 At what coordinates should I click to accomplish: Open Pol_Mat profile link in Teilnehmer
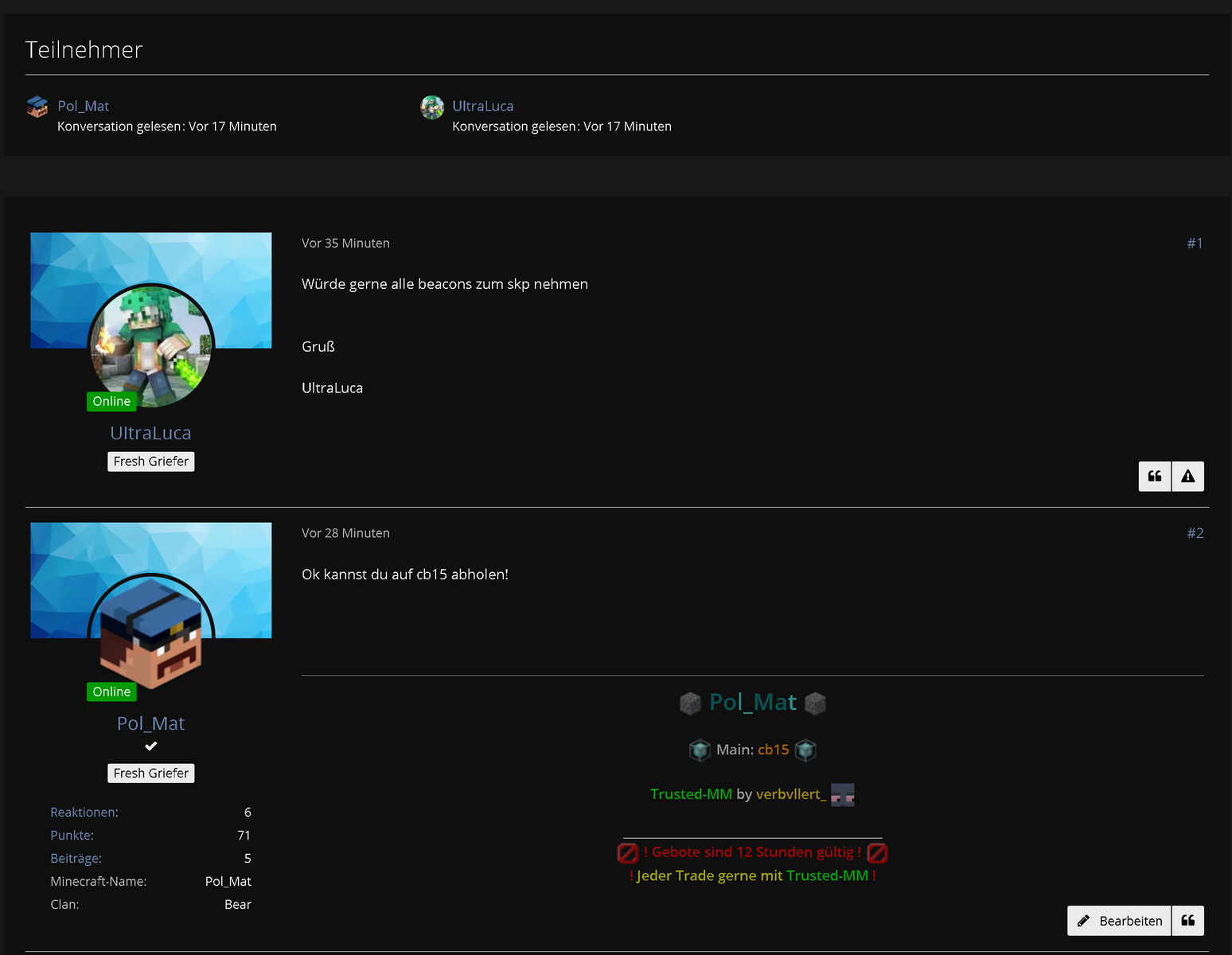(x=84, y=106)
